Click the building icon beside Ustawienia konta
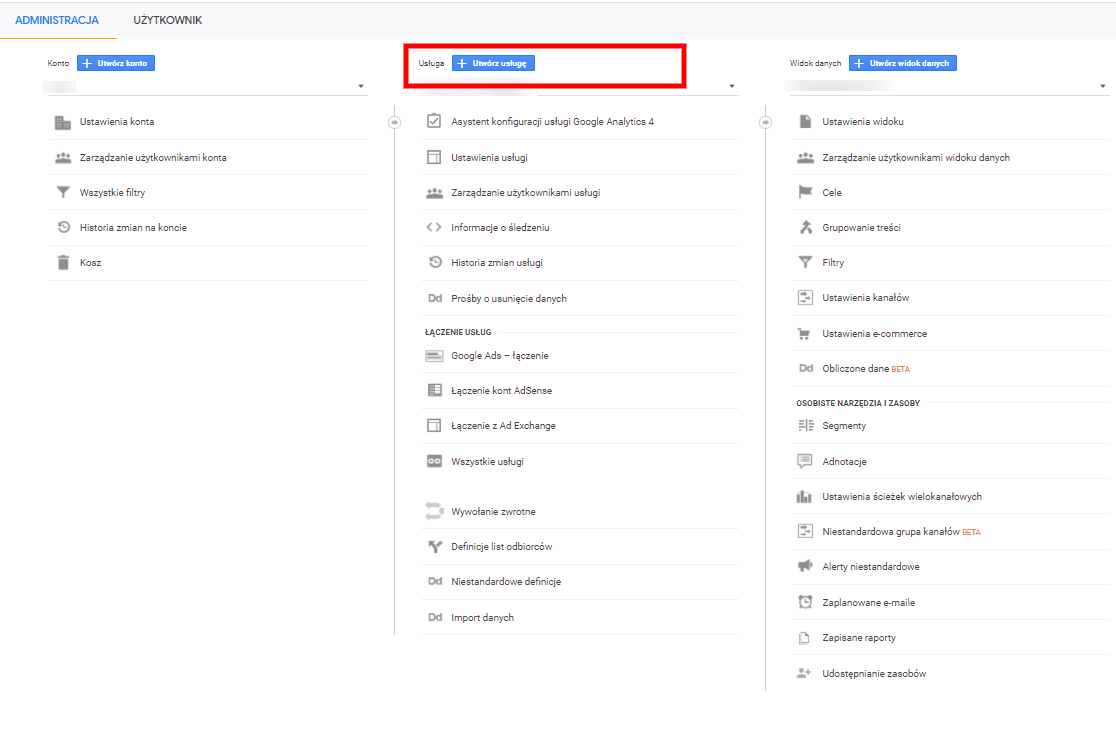1116x729 pixels. [x=63, y=122]
